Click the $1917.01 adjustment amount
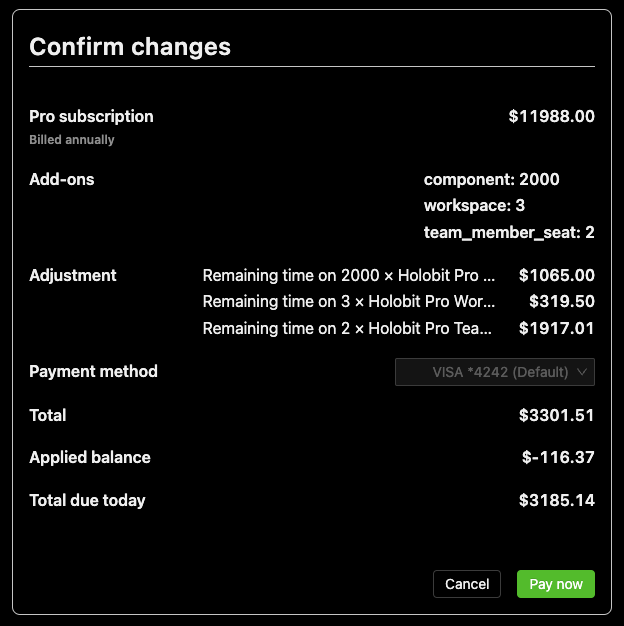The height and width of the screenshot is (626, 624). 557,327
